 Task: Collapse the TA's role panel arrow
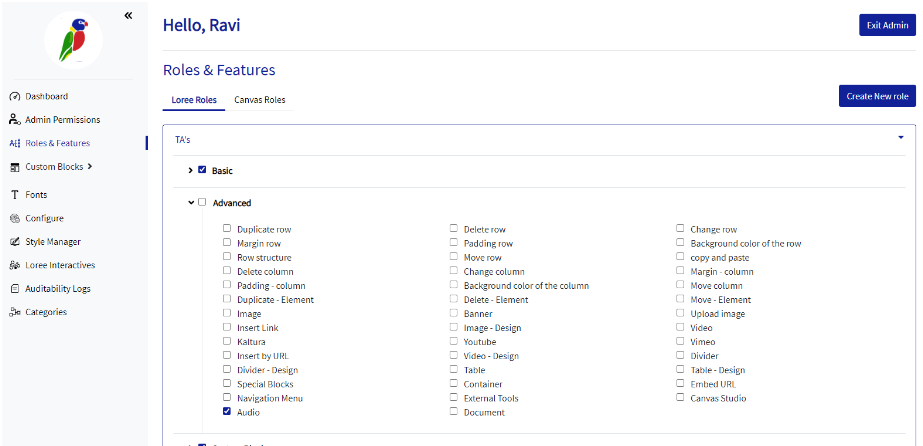[x=900, y=138]
